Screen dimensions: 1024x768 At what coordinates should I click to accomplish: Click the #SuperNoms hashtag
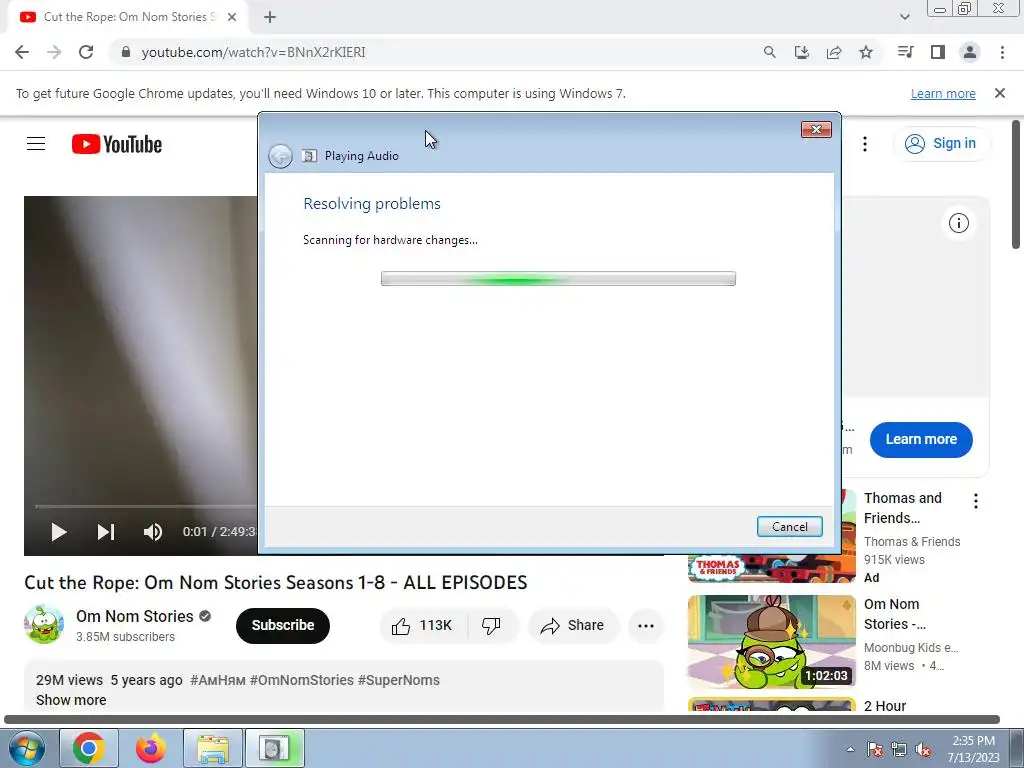pos(398,680)
